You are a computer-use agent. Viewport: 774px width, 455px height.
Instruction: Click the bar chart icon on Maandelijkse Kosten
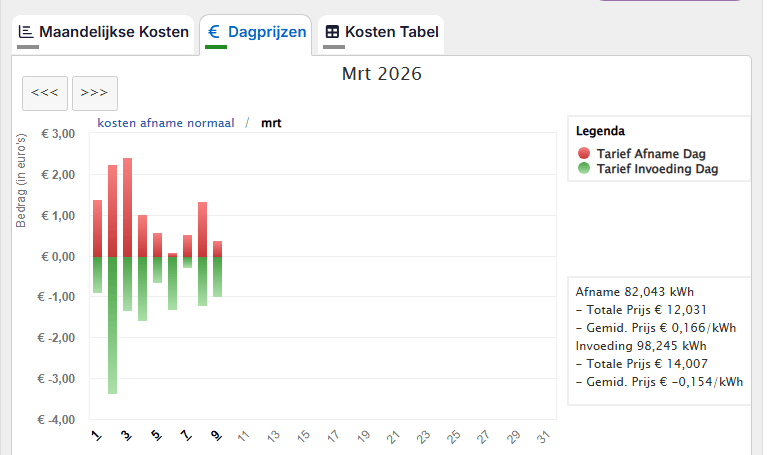click(26, 32)
